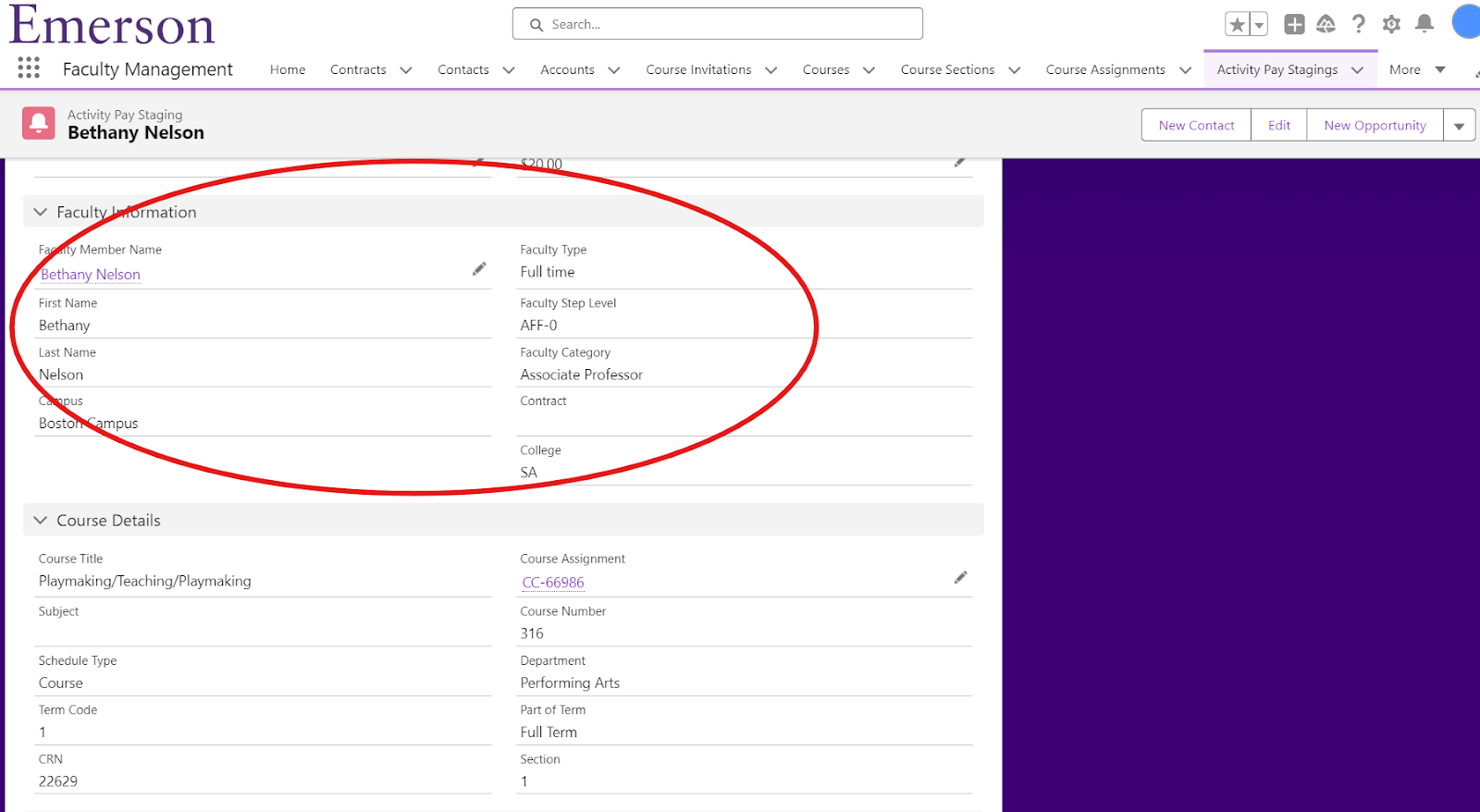
Task: Click the First Name value Bethany
Action: pos(65,326)
